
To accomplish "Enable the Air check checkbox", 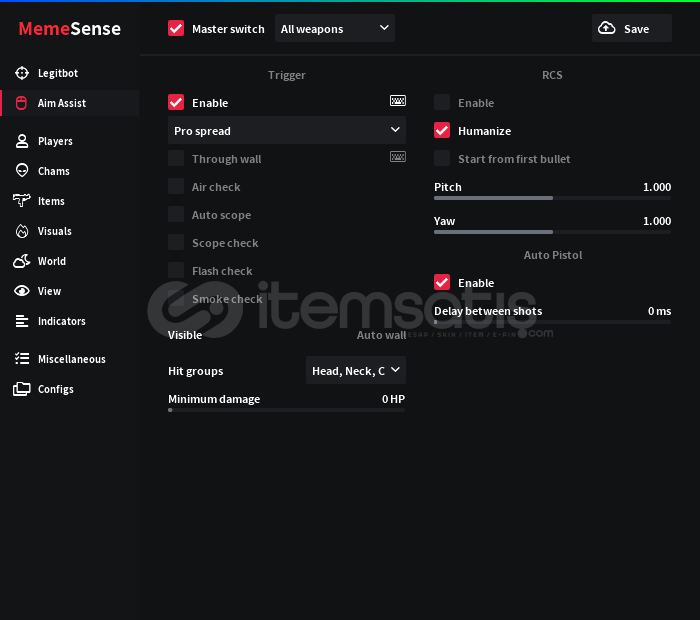I will (176, 186).
